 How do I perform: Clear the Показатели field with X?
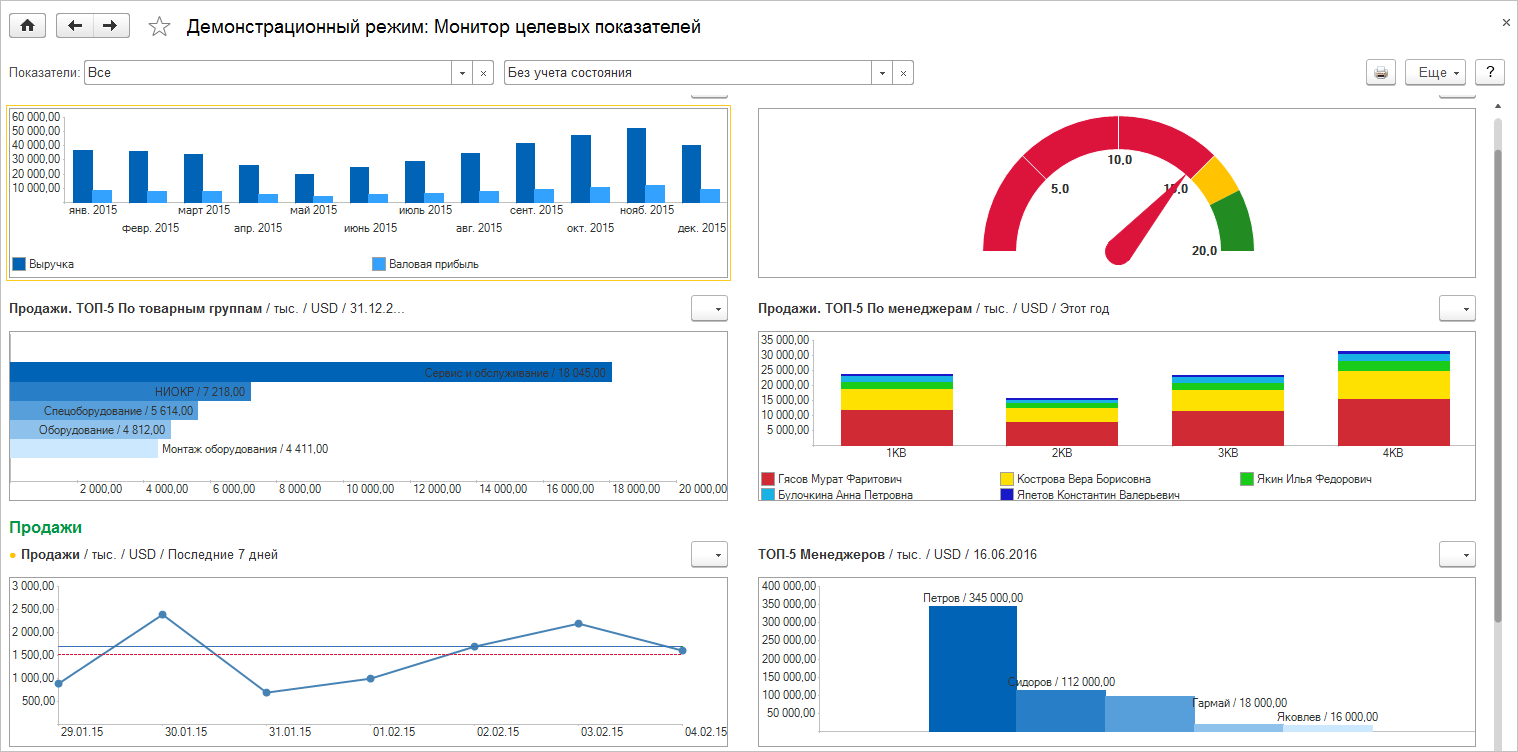[x=483, y=73]
